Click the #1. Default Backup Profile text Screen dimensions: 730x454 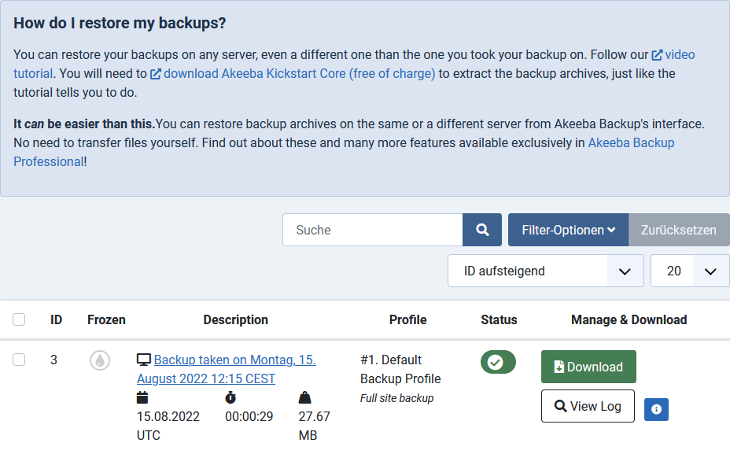[400, 369]
